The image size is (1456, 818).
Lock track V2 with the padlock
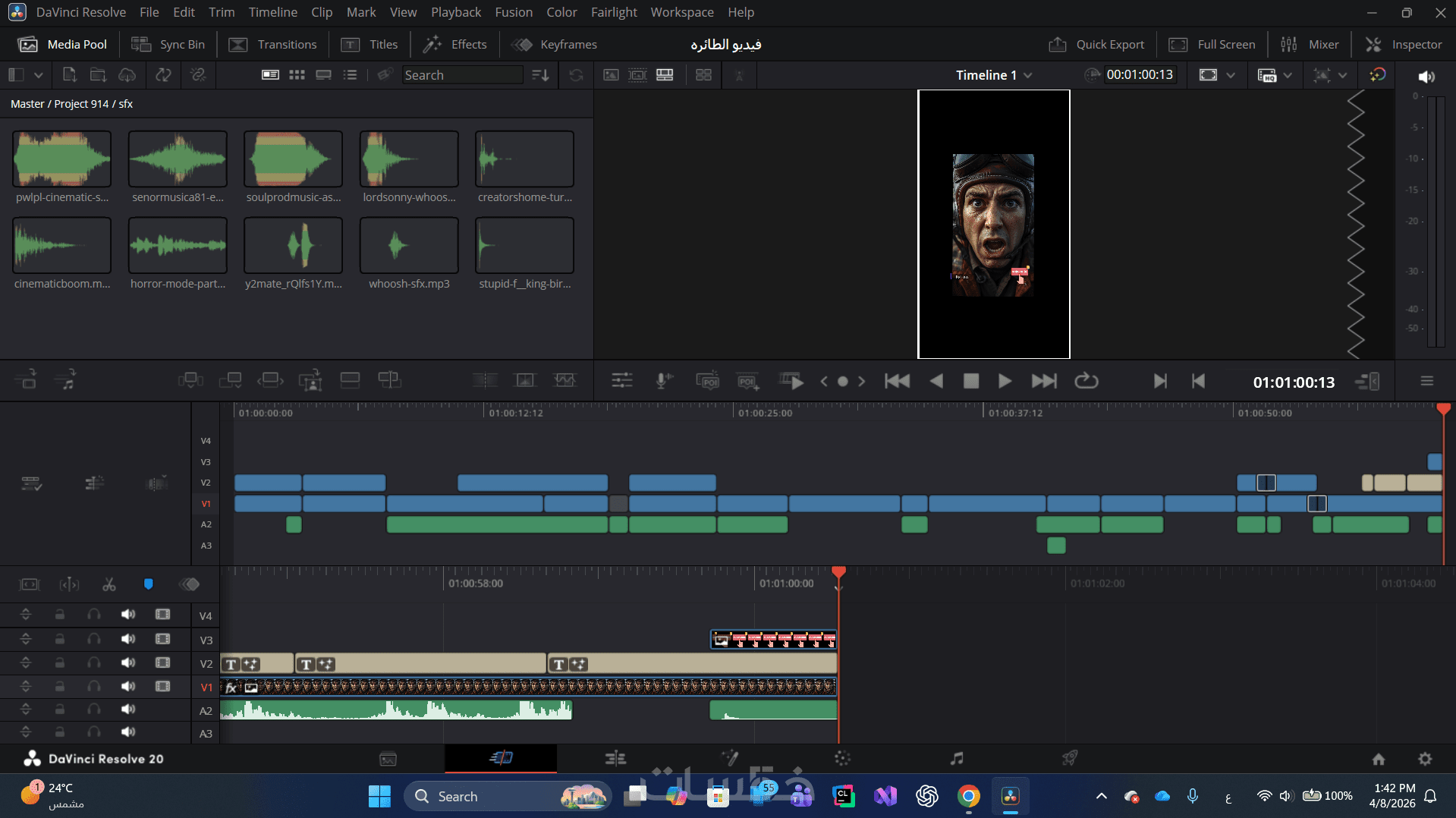click(59, 662)
